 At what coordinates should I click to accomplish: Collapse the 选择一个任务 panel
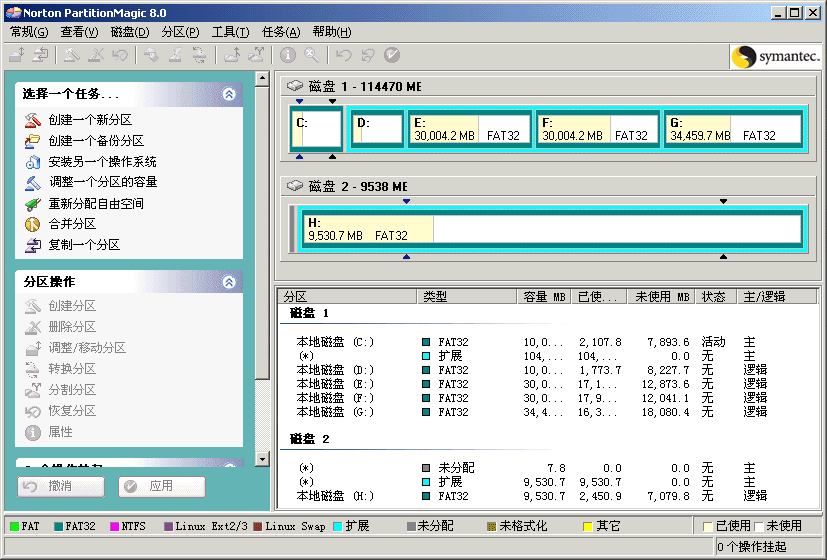click(229, 94)
